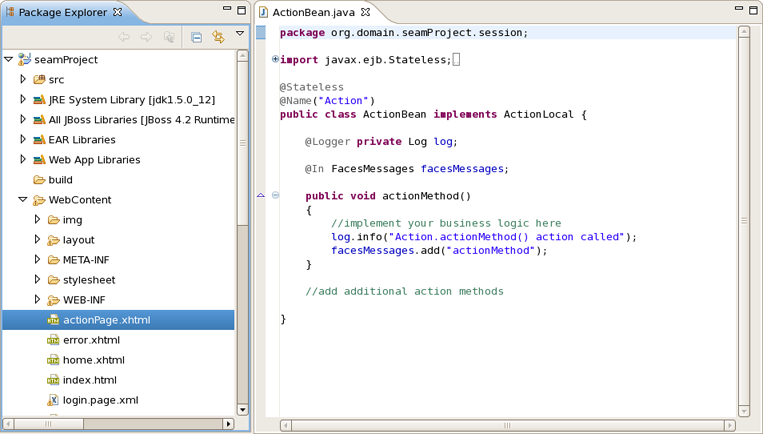The image size is (763, 434).
Task: Select login.page.xml file icon
Action: [x=53, y=400]
